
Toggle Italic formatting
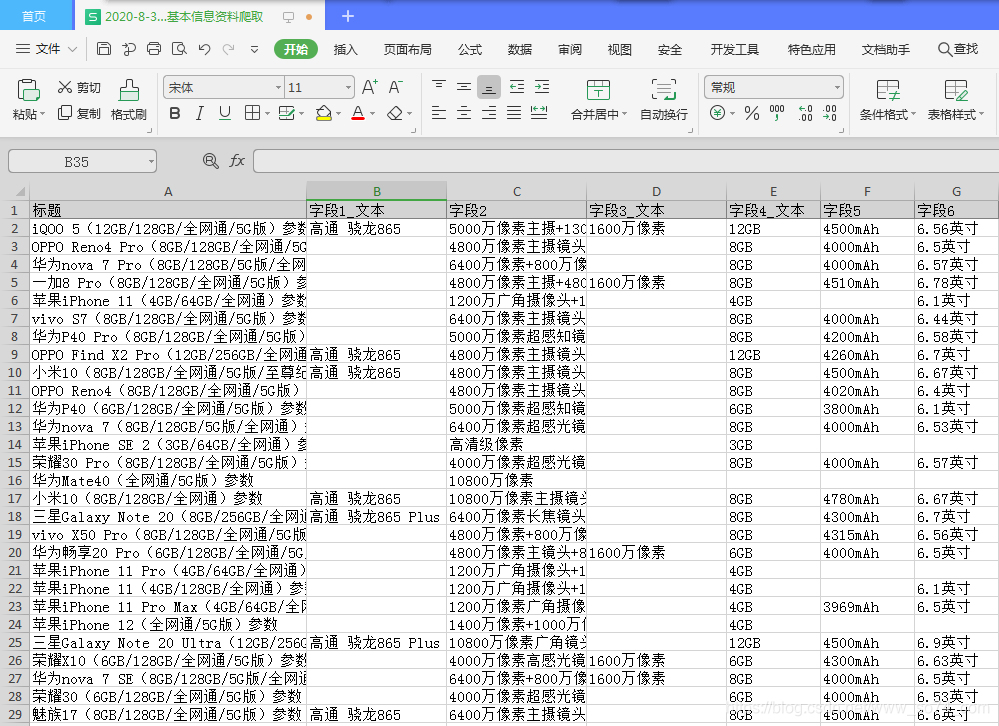point(199,113)
